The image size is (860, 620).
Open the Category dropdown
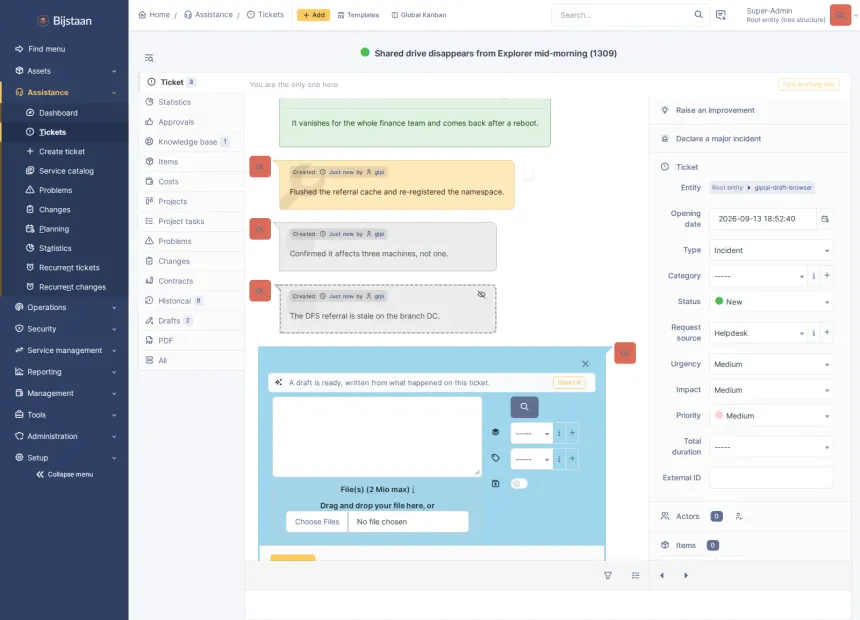(758, 276)
